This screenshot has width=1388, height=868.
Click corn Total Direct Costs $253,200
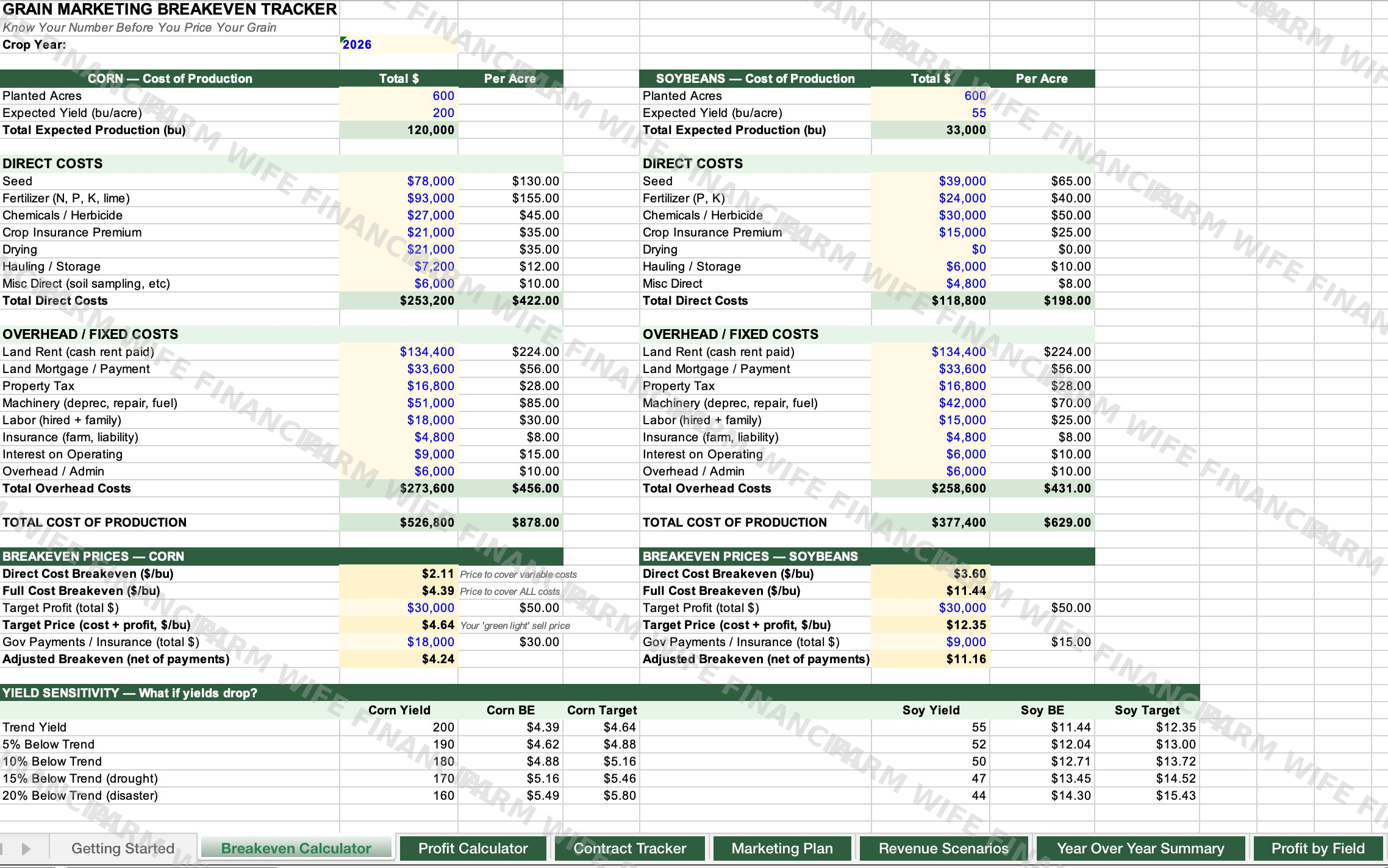tap(398, 301)
